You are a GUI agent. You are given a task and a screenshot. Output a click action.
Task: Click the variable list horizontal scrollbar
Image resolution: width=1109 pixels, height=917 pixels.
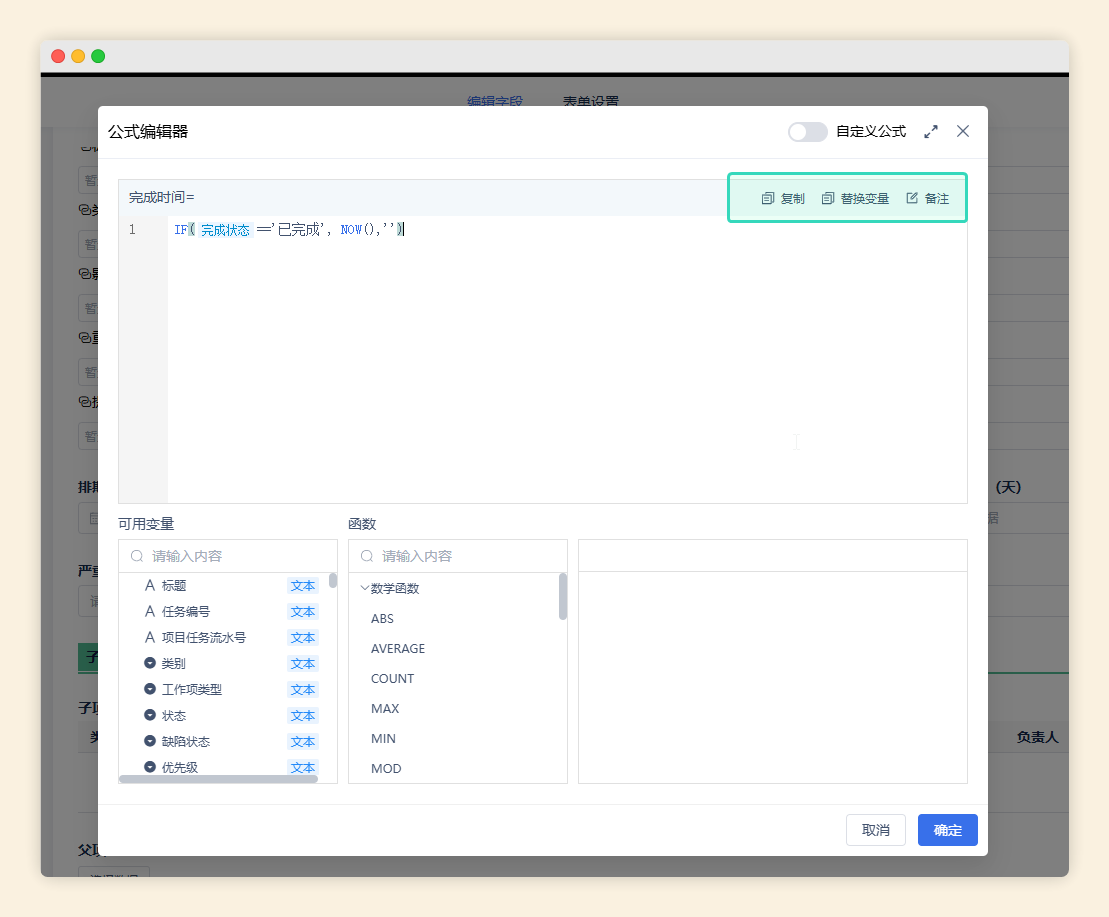click(x=218, y=778)
